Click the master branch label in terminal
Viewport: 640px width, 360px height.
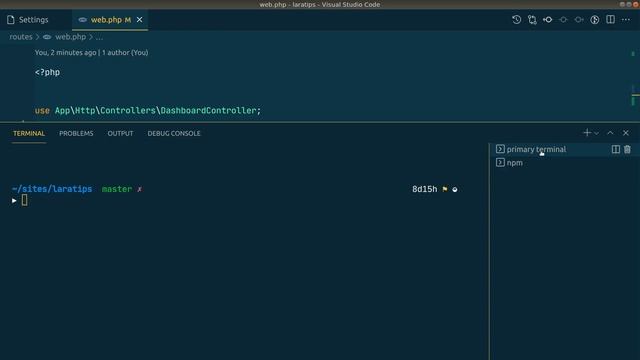click(117, 189)
